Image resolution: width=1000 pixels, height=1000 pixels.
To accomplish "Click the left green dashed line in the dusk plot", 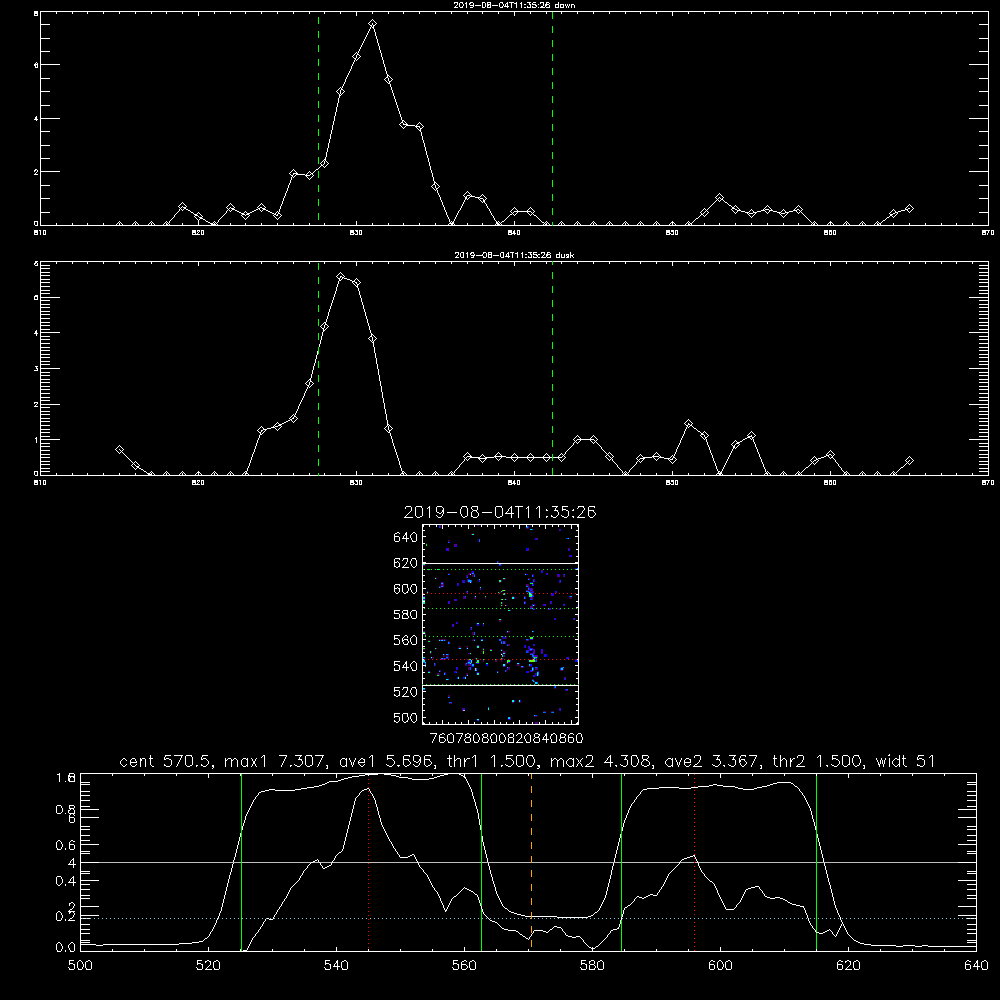I will tap(318, 369).
